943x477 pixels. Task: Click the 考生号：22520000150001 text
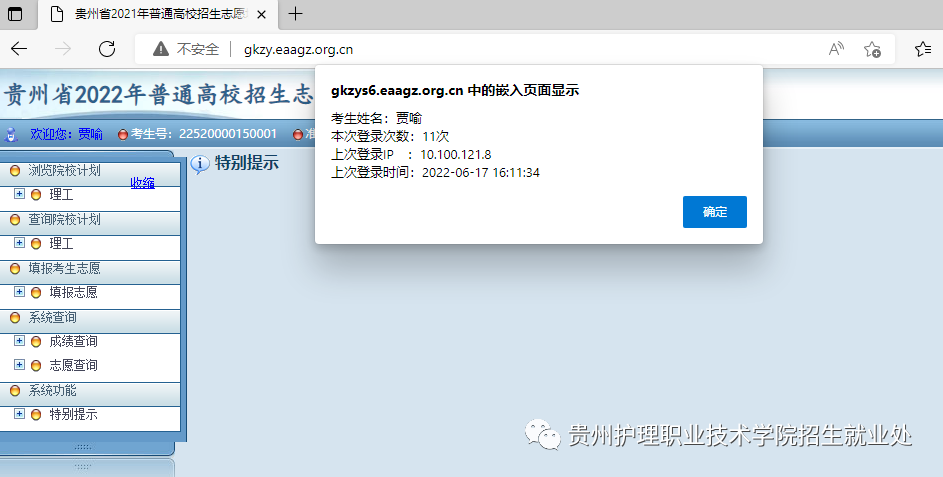204,134
